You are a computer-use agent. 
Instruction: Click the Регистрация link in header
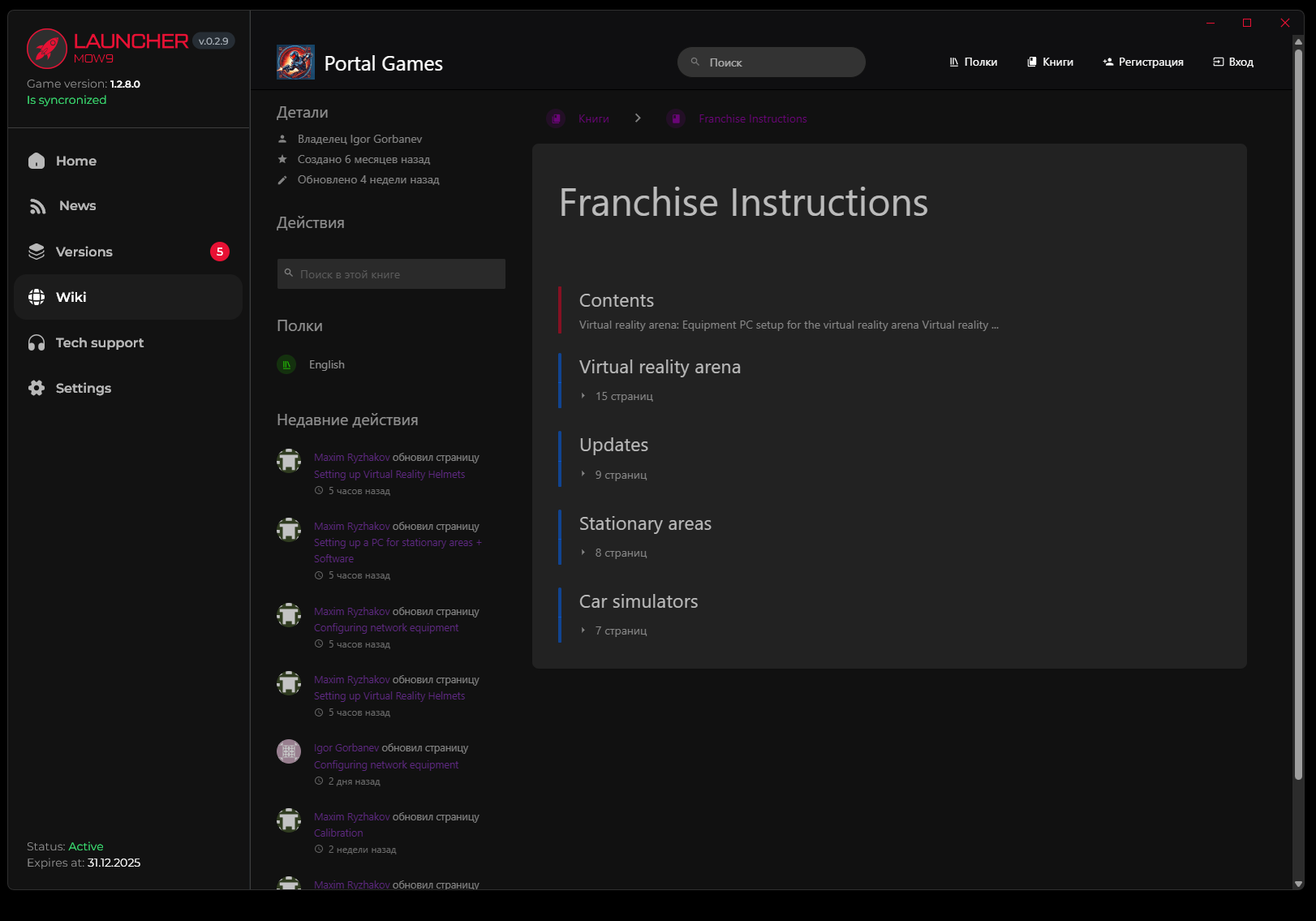1142,62
